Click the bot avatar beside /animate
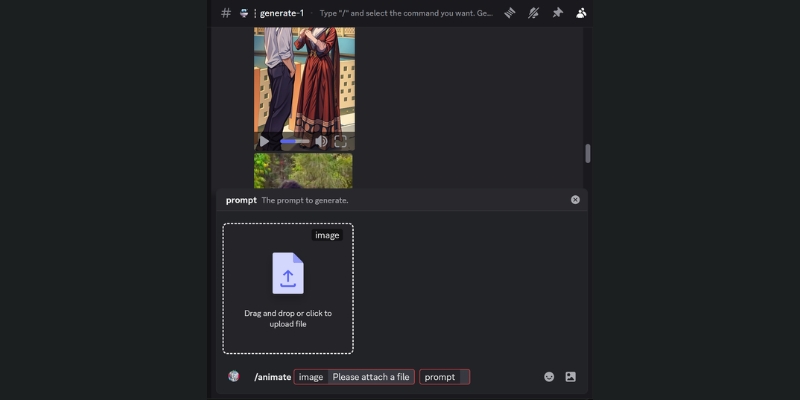Image resolution: width=800 pixels, height=400 pixels. 234,377
